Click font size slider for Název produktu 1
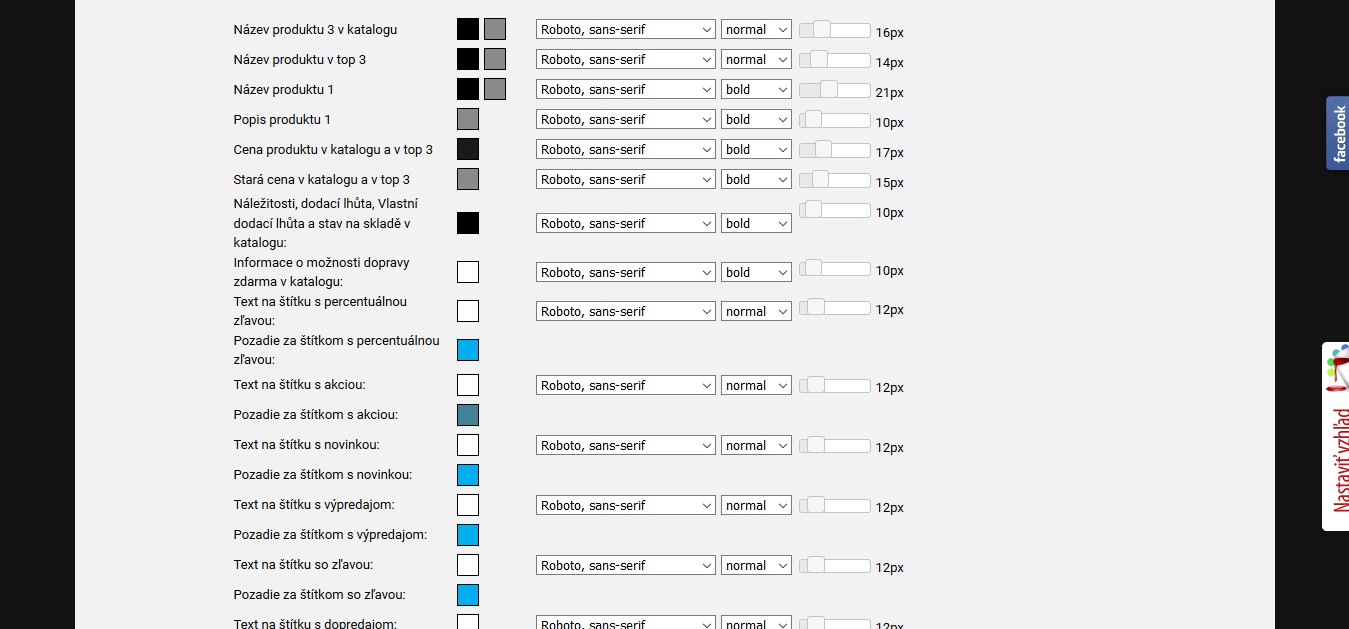1349x629 pixels. pyautogui.click(x=834, y=89)
